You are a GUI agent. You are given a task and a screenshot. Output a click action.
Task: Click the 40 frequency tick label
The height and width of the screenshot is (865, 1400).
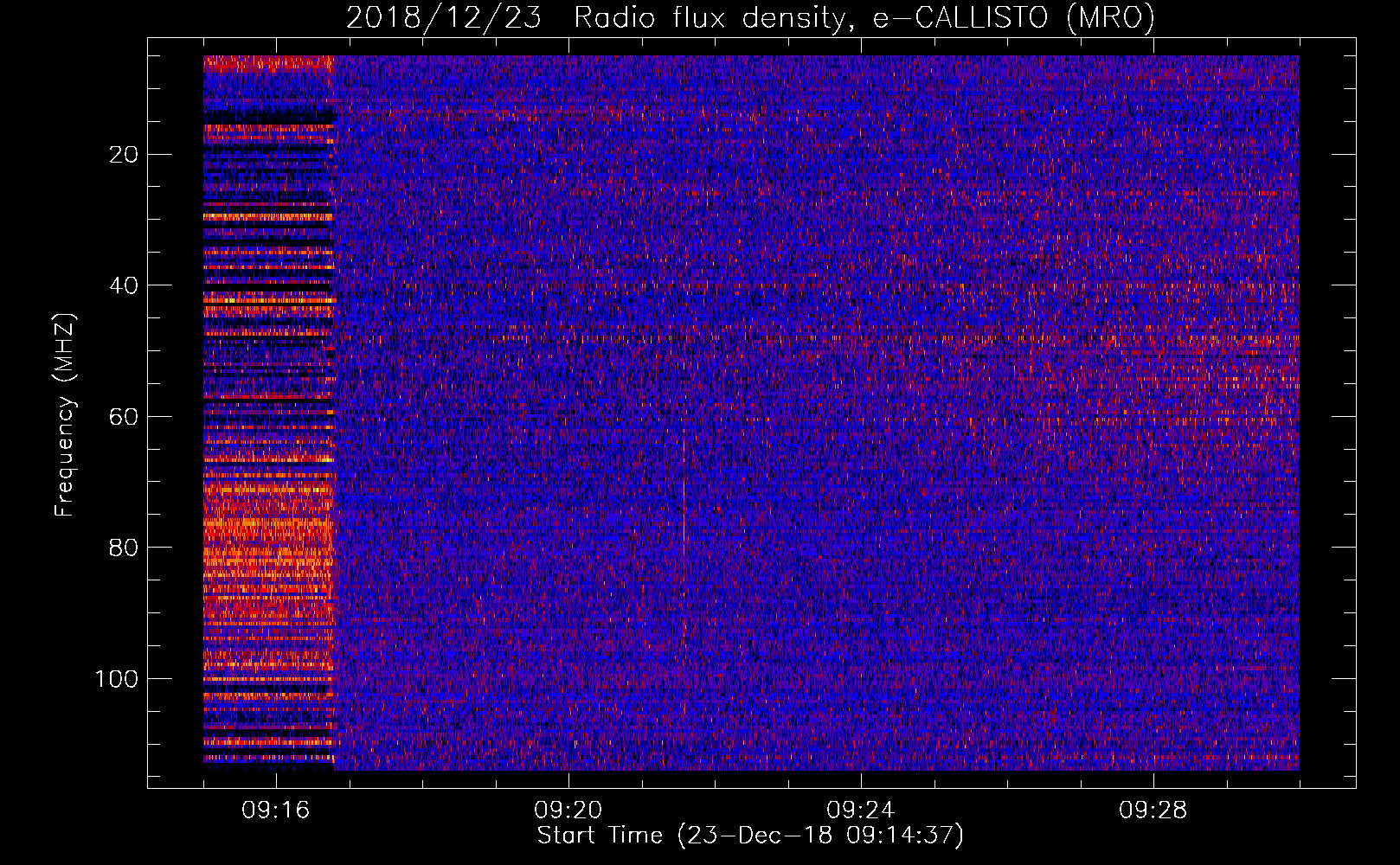point(125,285)
